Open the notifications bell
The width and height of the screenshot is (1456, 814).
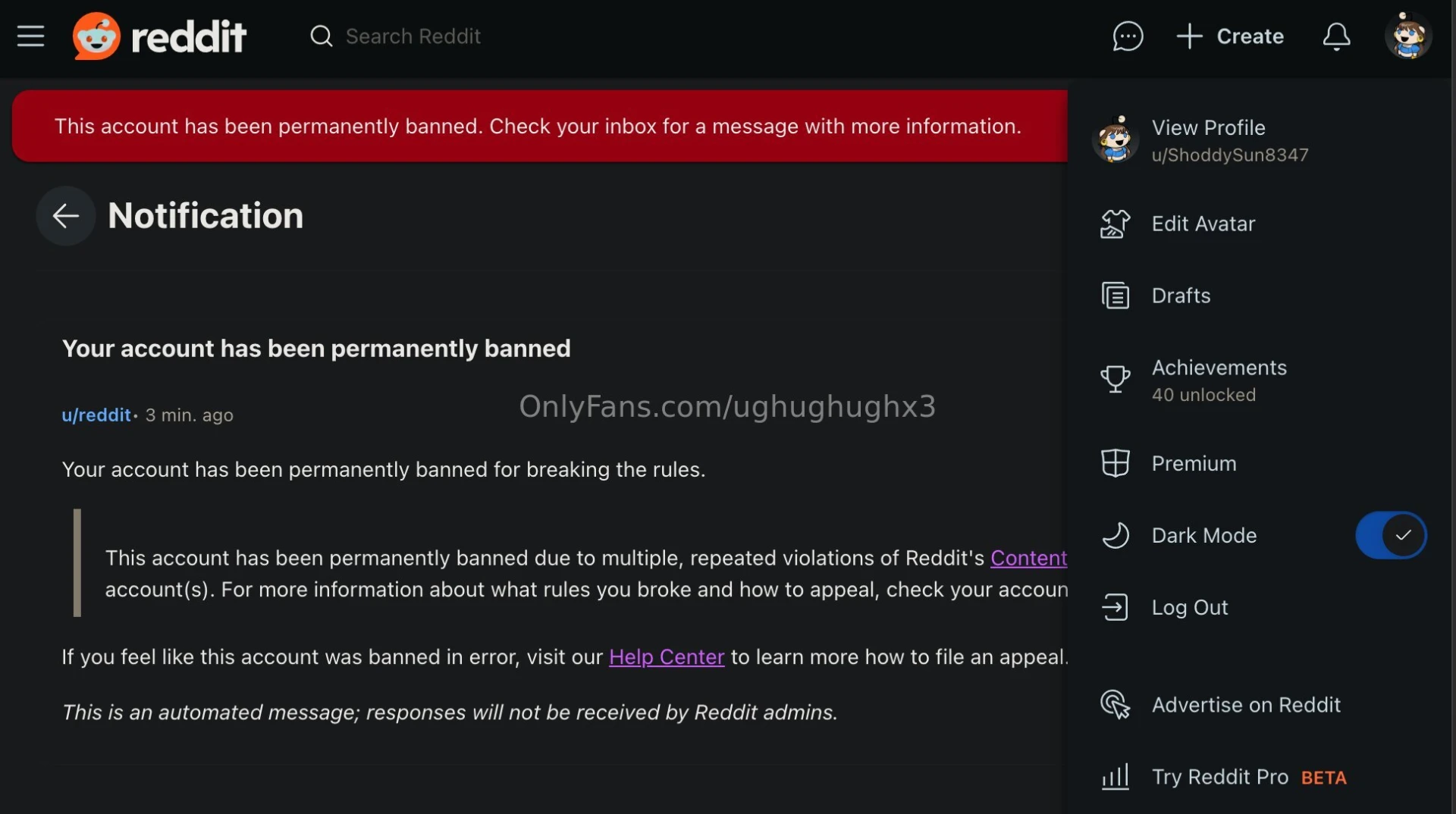coord(1336,36)
